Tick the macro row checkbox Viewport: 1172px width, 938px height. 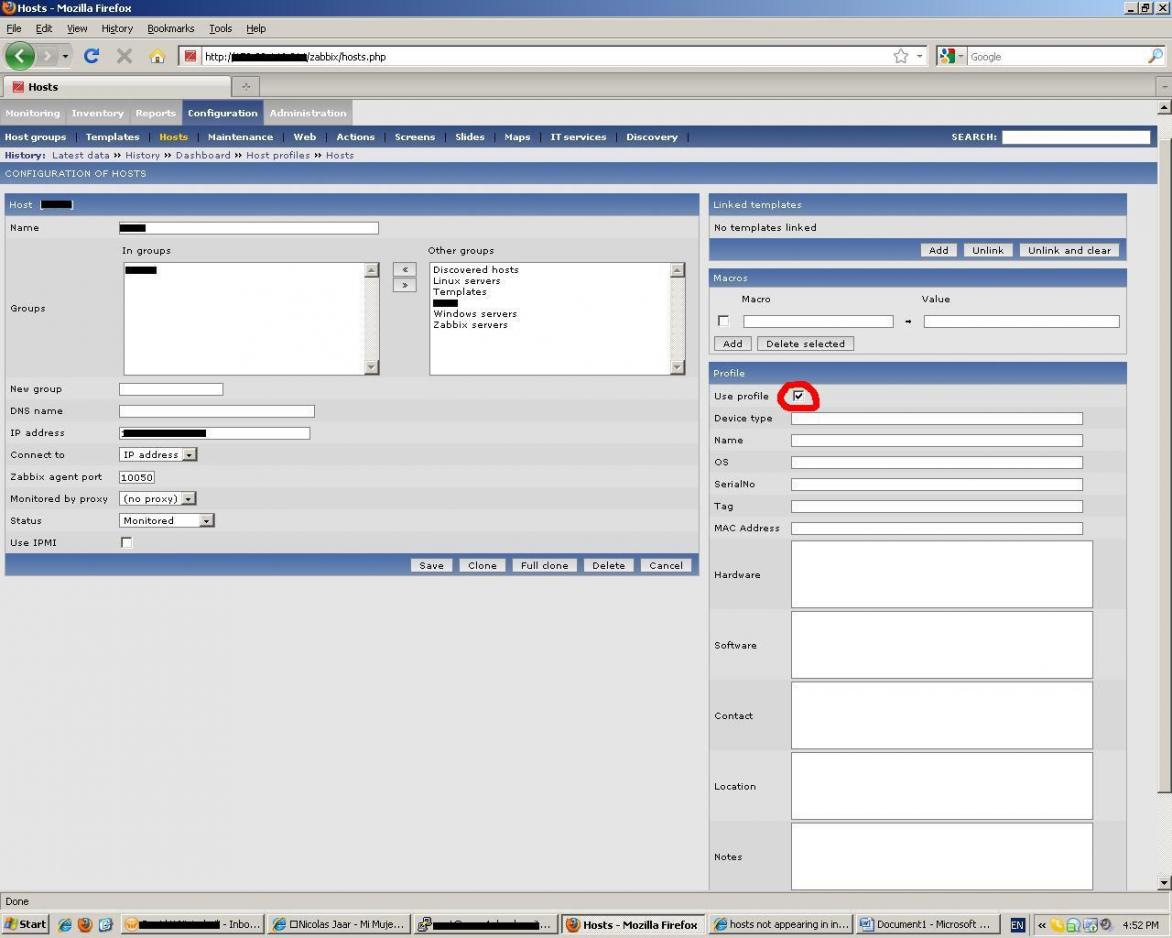(723, 321)
